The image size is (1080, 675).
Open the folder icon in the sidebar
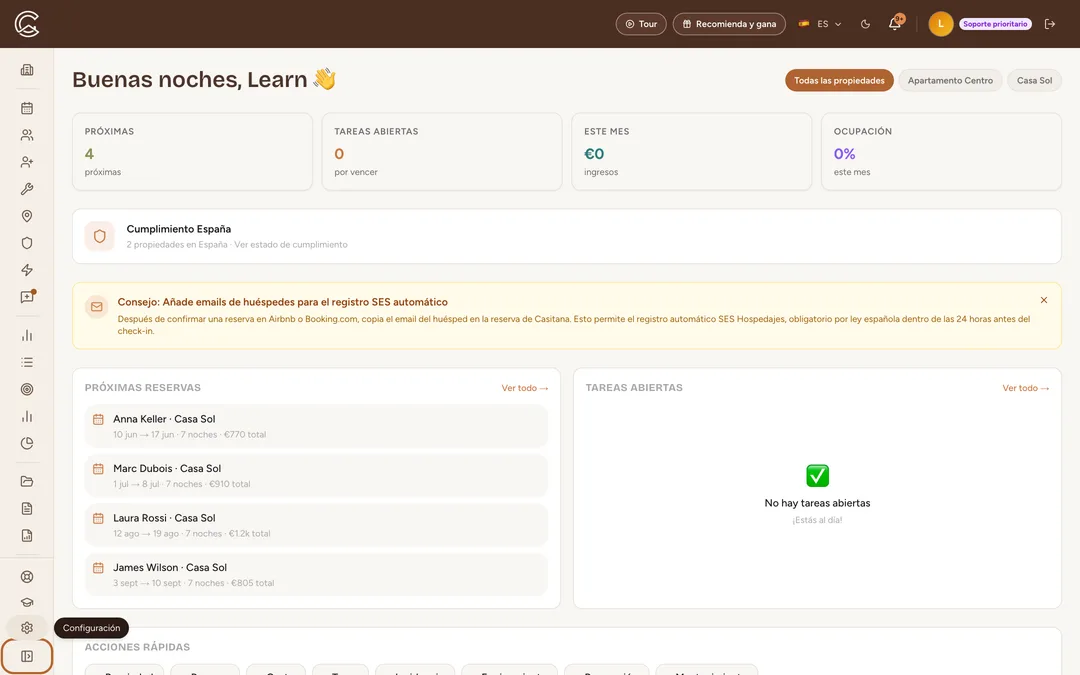pos(27,481)
